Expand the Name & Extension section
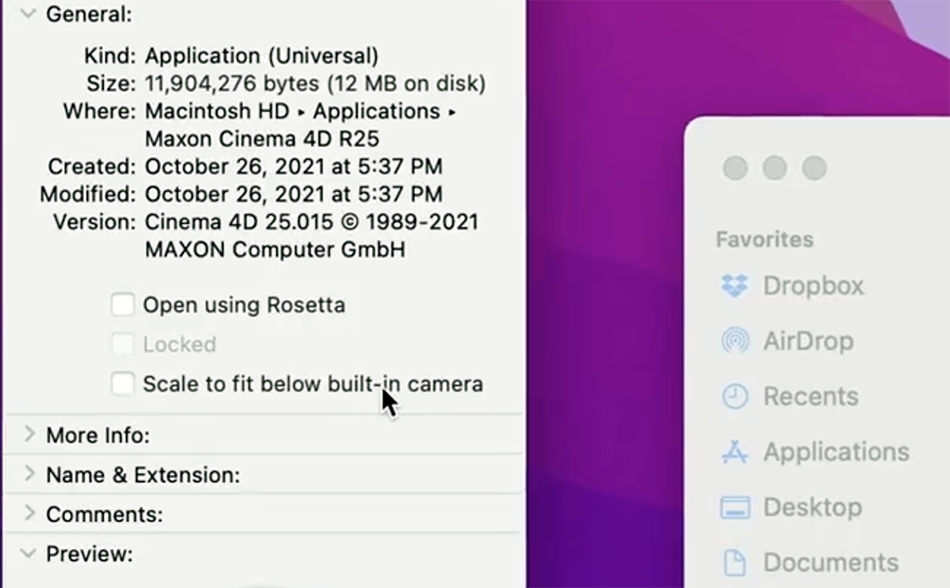Screen dimensions: 950x588 pyautogui.click(x=28, y=474)
